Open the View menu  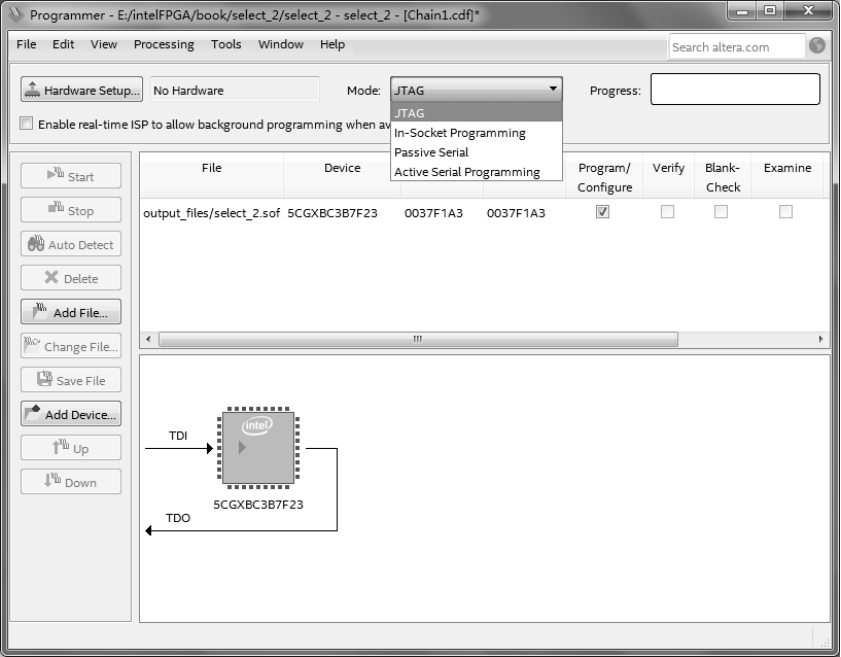click(104, 44)
